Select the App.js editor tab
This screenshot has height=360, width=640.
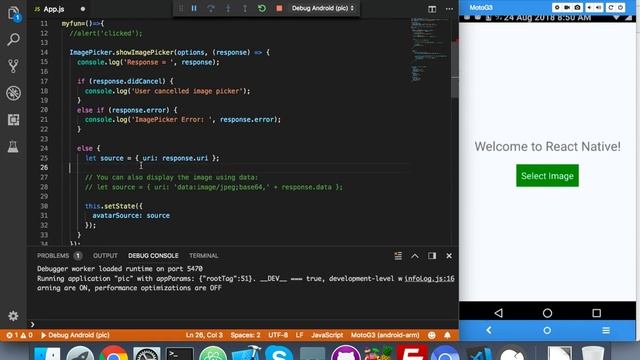tap(54, 9)
